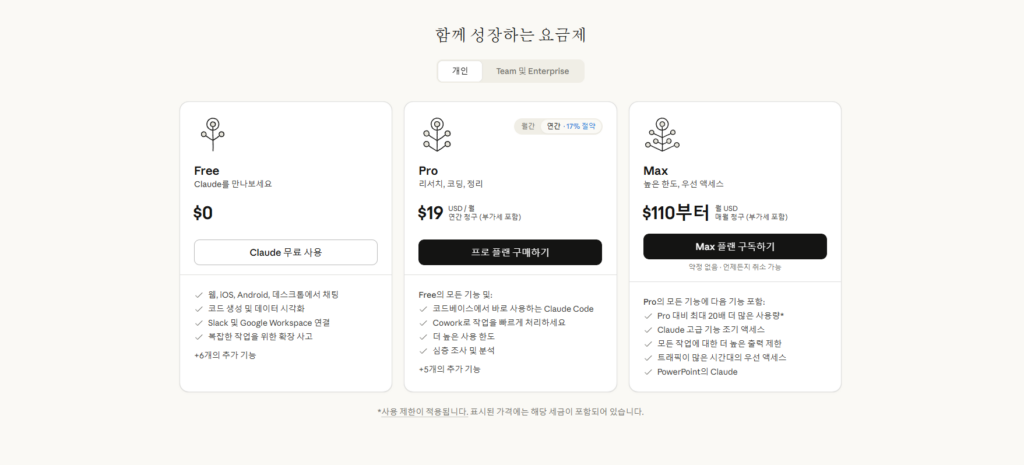The width and height of the screenshot is (1024, 465).
Task: Click the 함께 성장하는 요금제 heading
Action: coord(511,35)
